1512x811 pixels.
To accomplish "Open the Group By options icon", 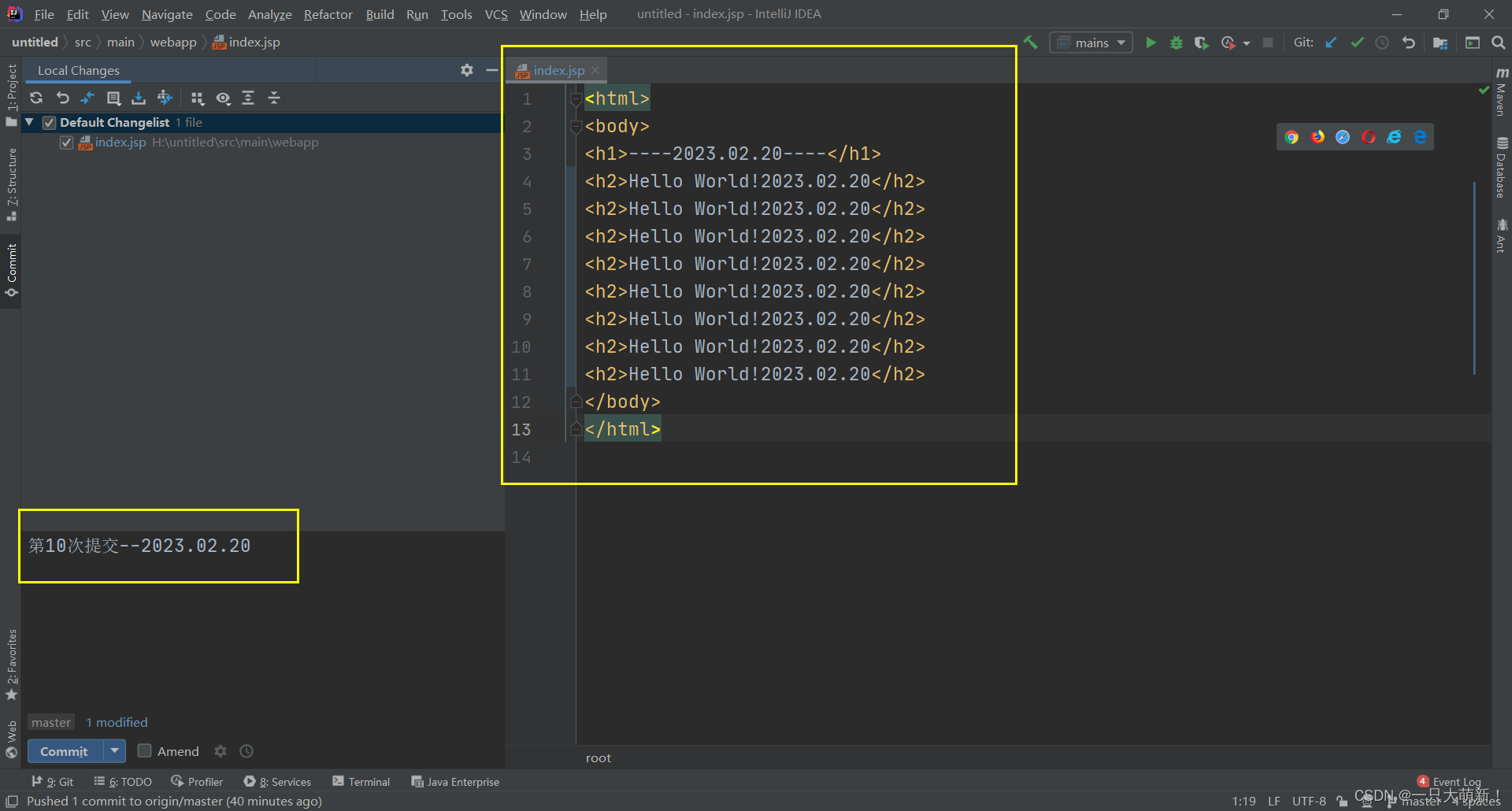I will click(x=198, y=98).
